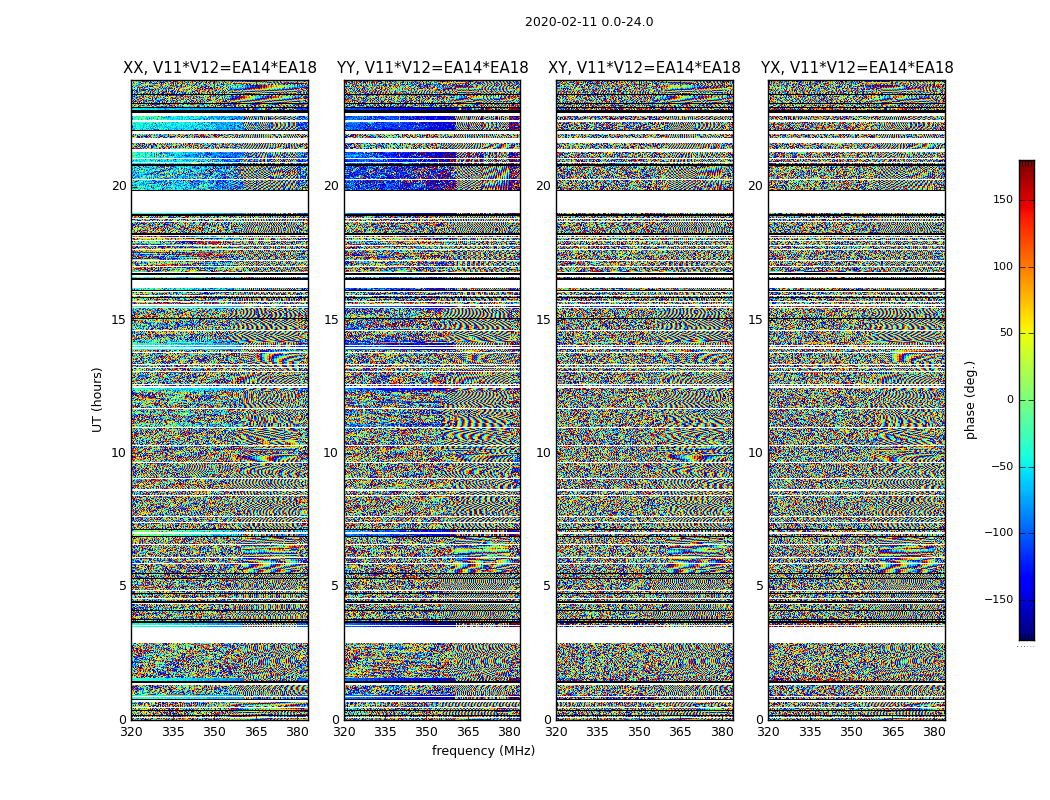Click the XY phase waterfall plot
Screen dimensions: 1050x800
click(x=645, y=400)
